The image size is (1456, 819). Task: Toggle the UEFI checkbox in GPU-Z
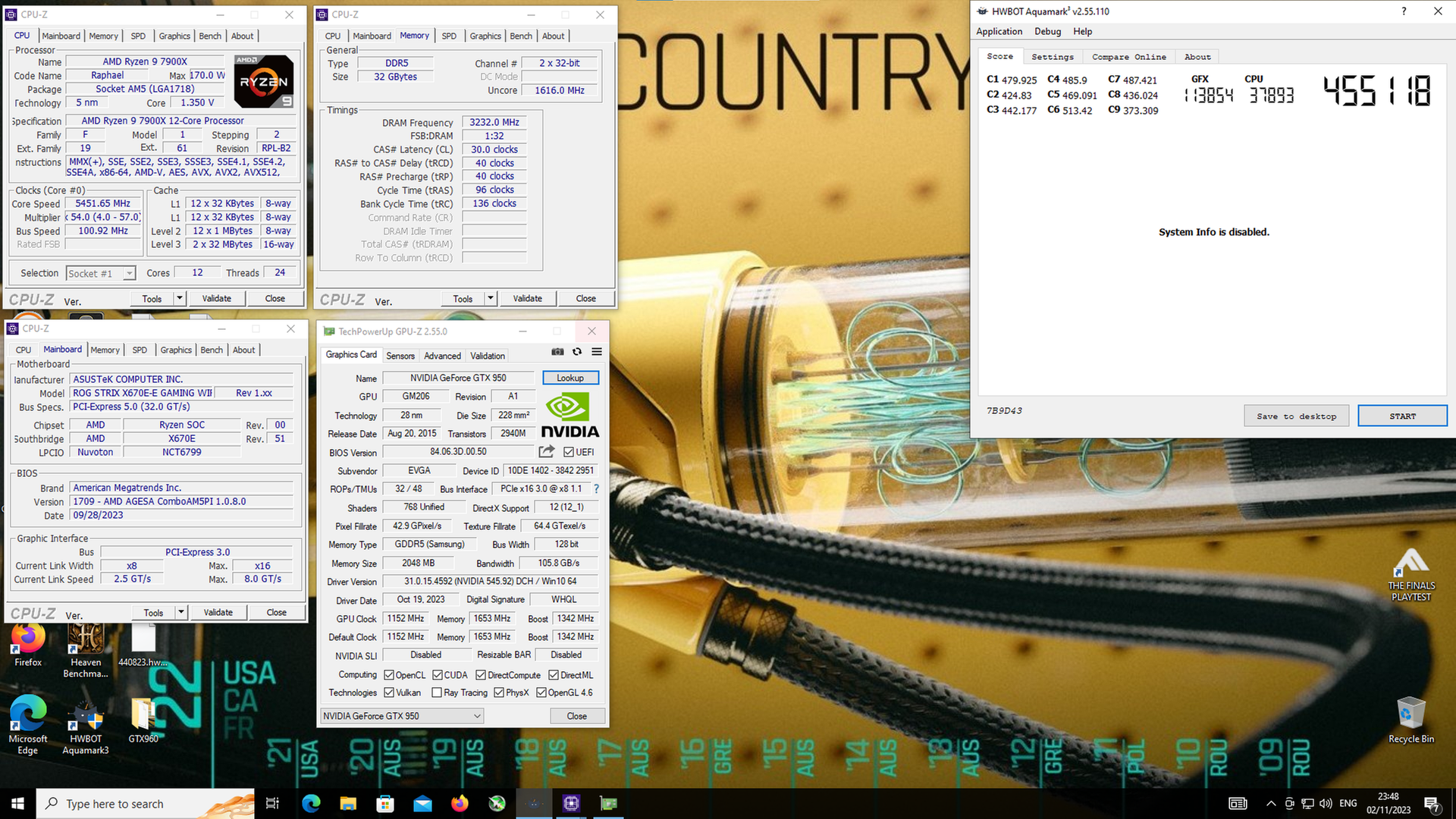click(x=569, y=452)
